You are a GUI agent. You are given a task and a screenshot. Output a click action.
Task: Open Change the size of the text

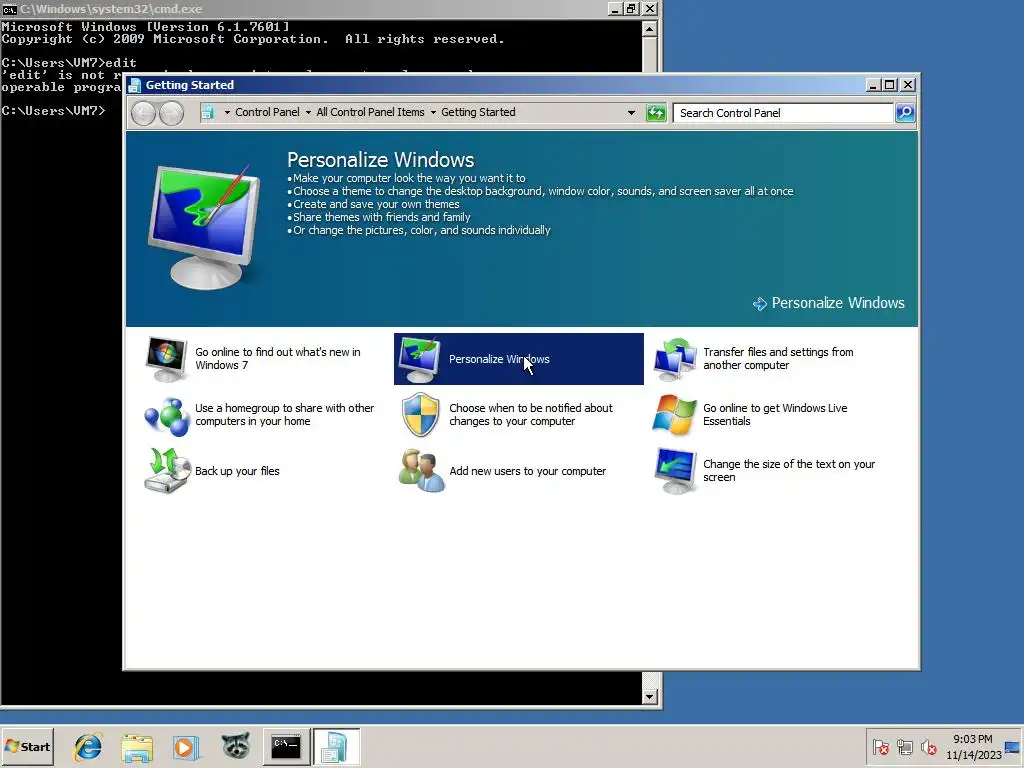click(789, 471)
